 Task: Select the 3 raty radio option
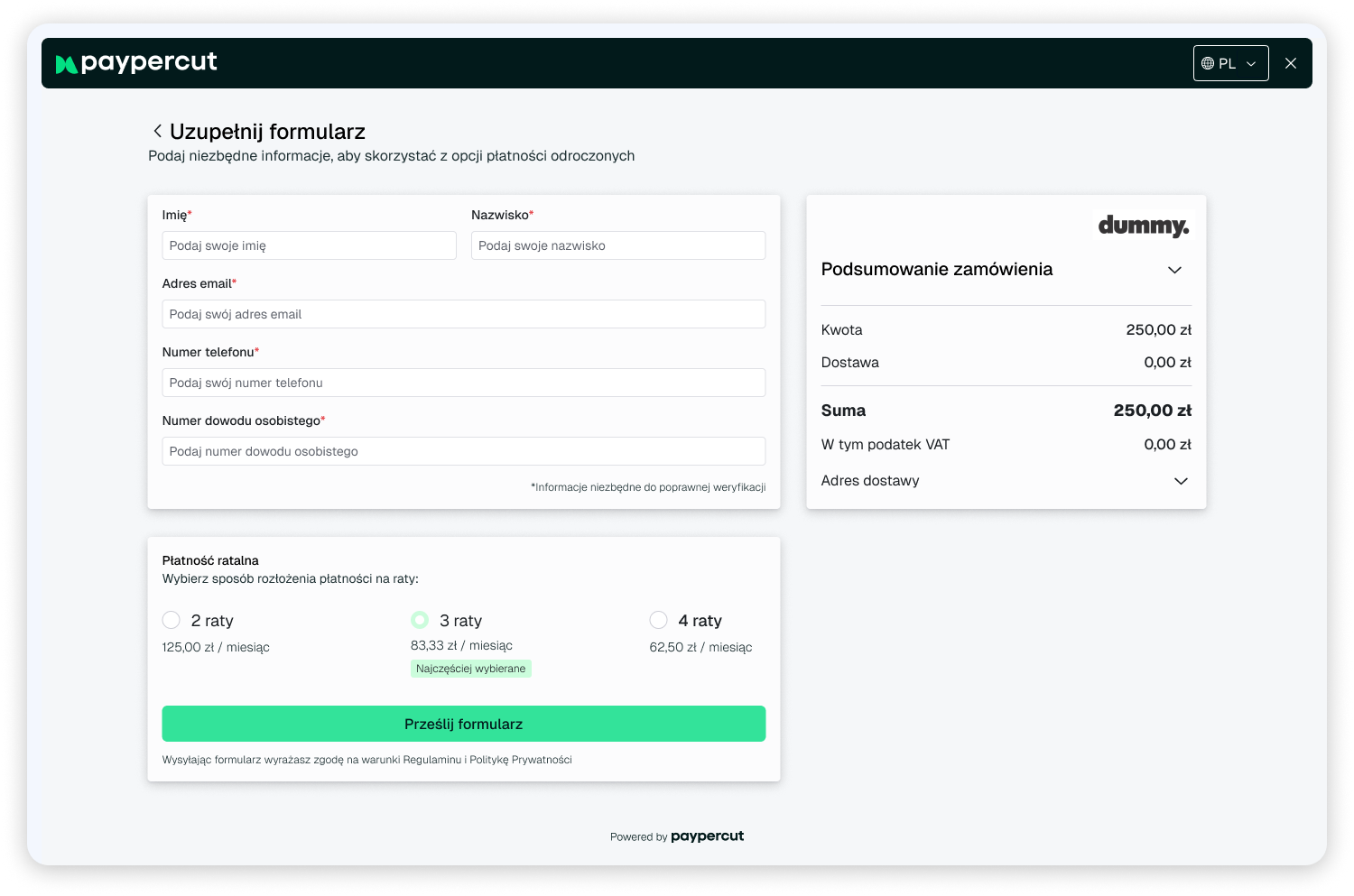[420, 620]
